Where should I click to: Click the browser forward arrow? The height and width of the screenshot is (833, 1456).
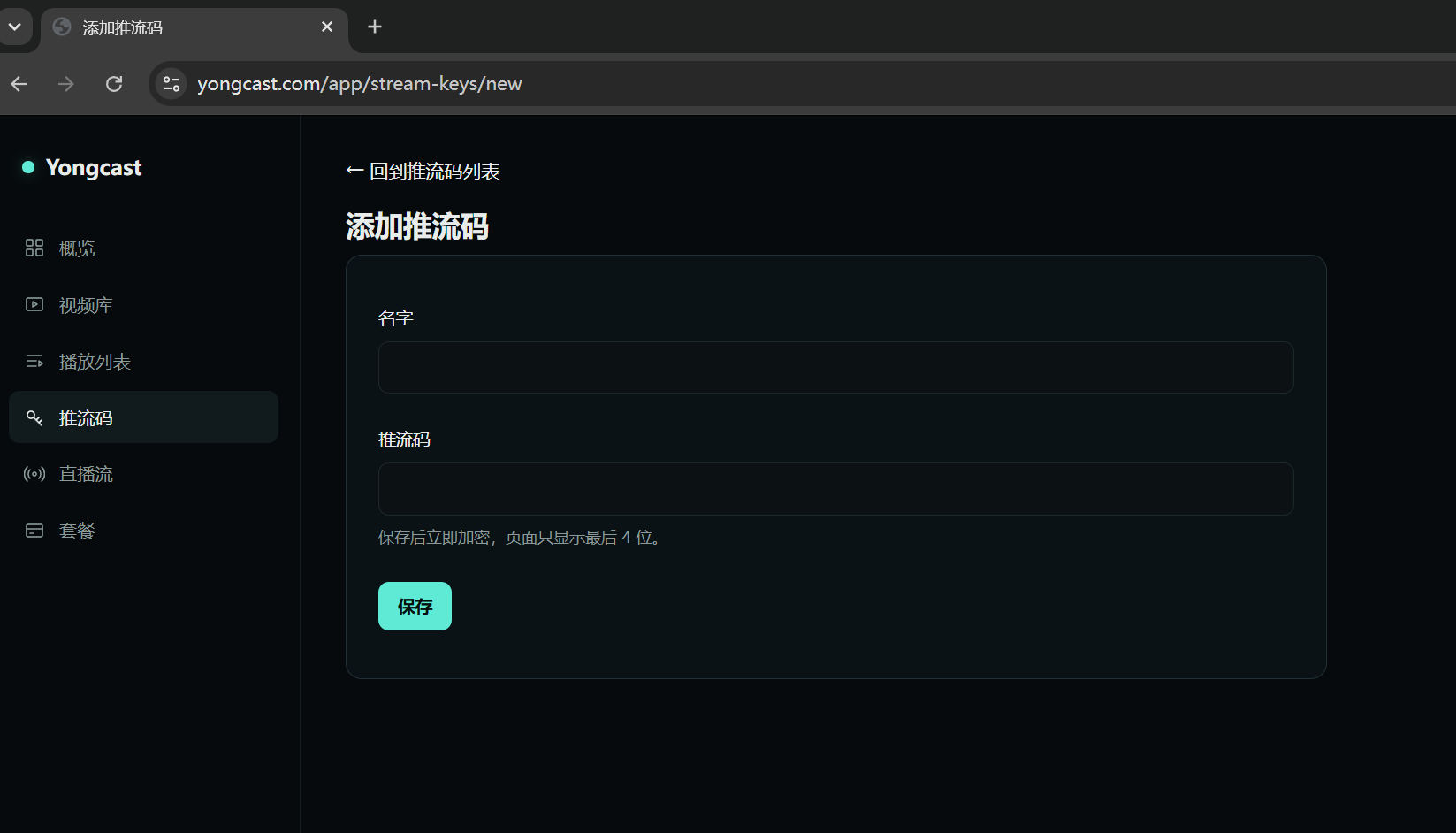click(x=66, y=84)
